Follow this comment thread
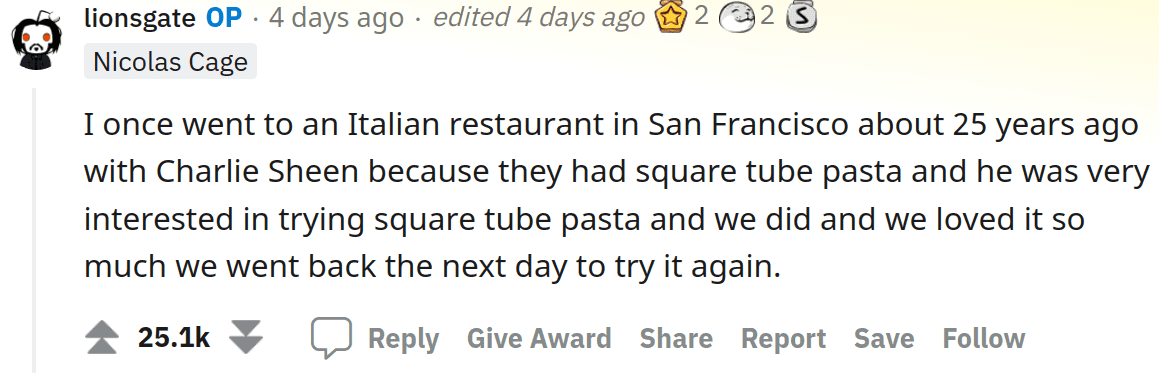Screen dimensions: 1163x373 [x=984, y=339]
